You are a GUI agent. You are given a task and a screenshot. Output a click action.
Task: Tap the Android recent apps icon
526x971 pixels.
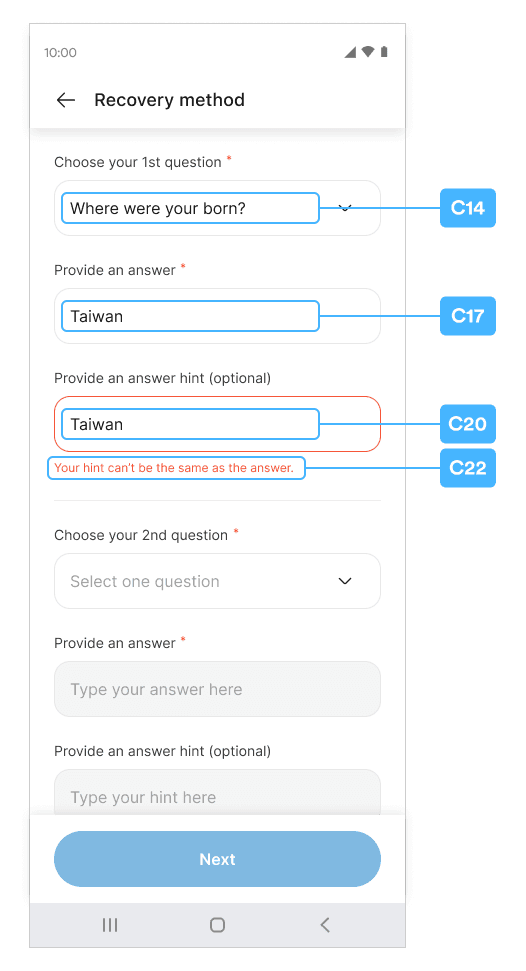click(110, 925)
